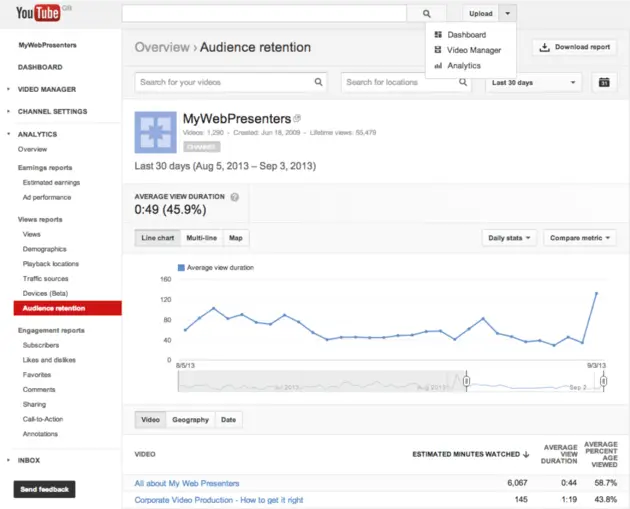Select the Date table tab
The height and width of the screenshot is (509, 630).
228,420
